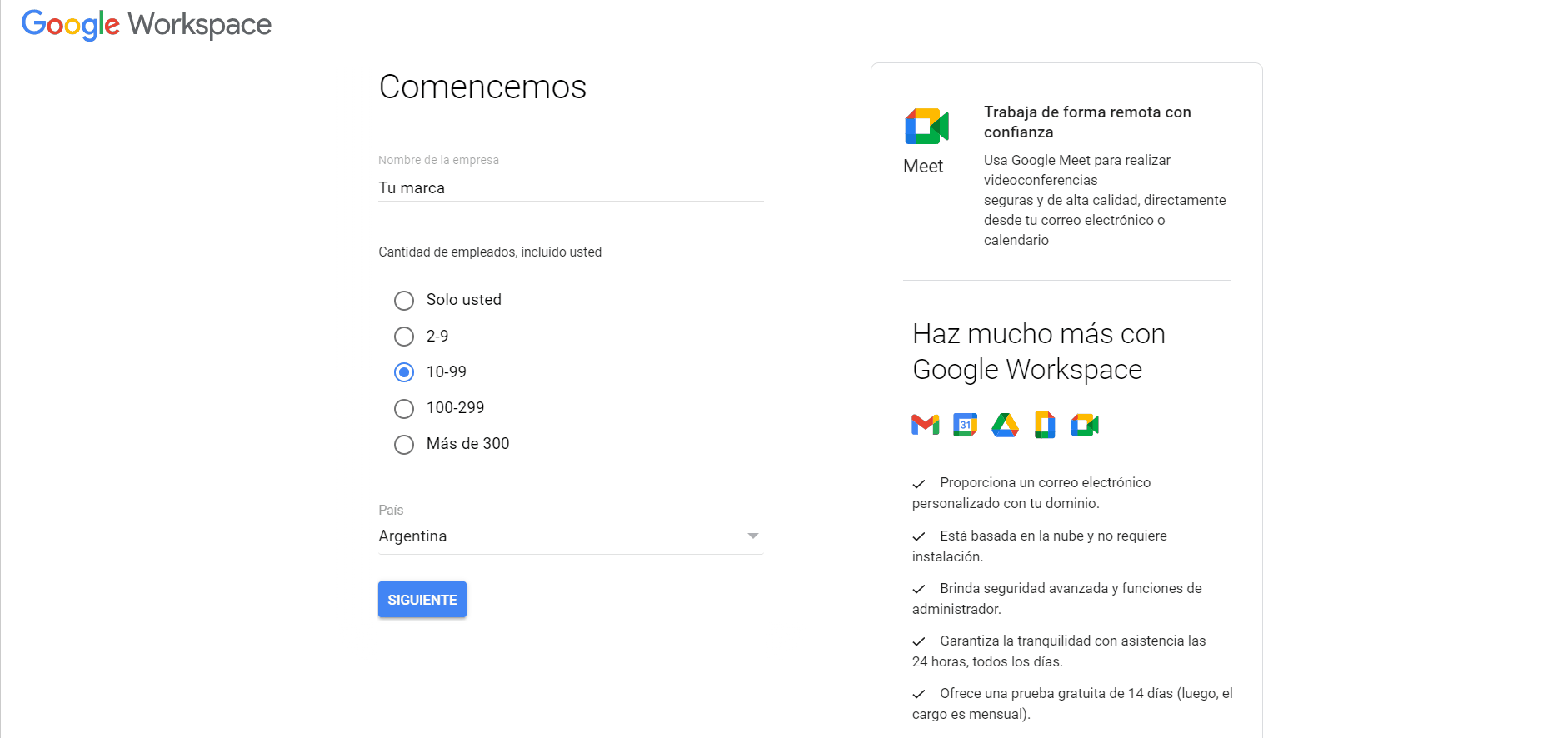Click the small Meet icon in the apps row
Image resolution: width=1568 pixels, height=738 pixels.
[1085, 425]
